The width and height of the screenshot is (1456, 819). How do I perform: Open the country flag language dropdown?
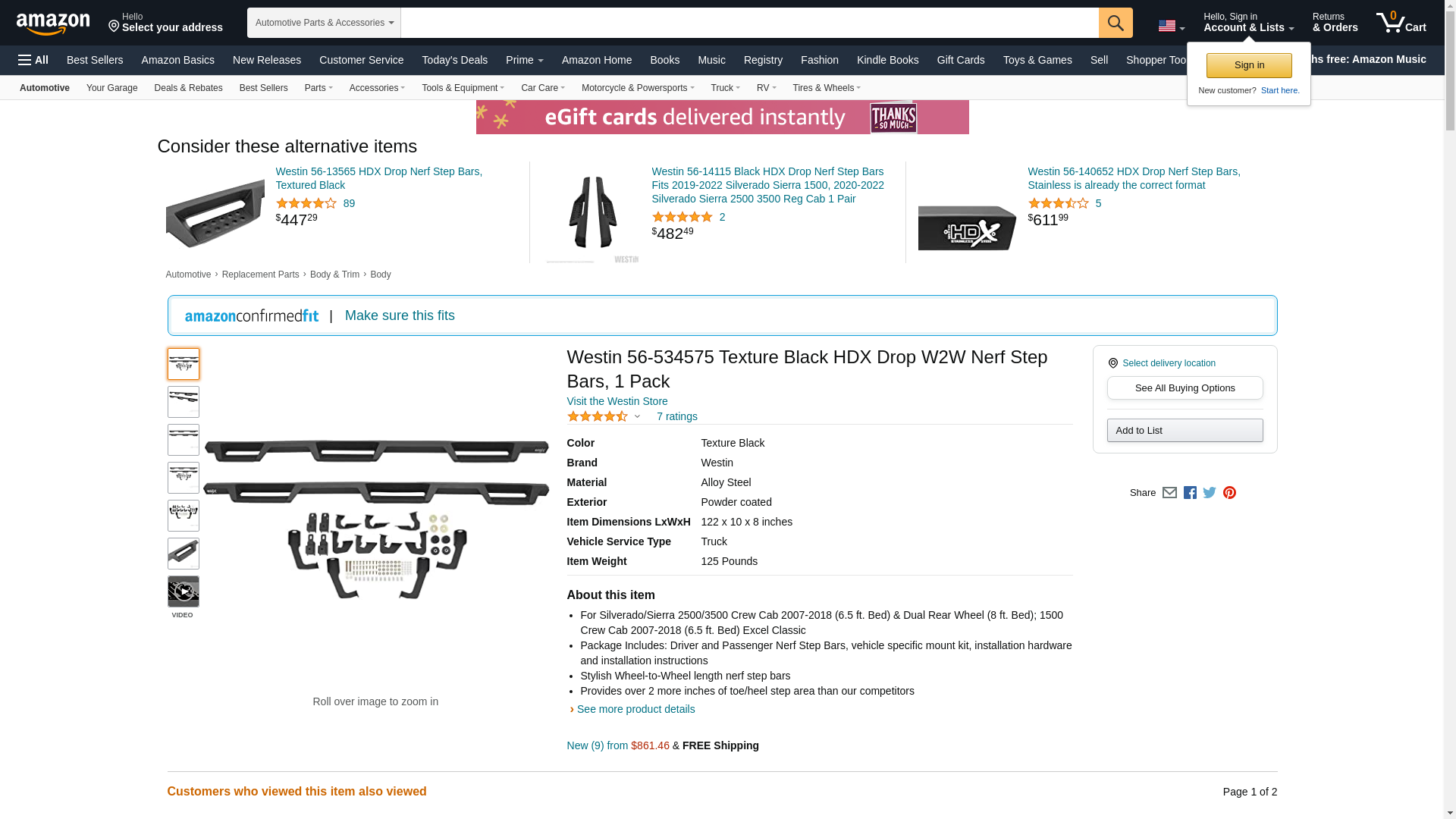(x=1171, y=27)
